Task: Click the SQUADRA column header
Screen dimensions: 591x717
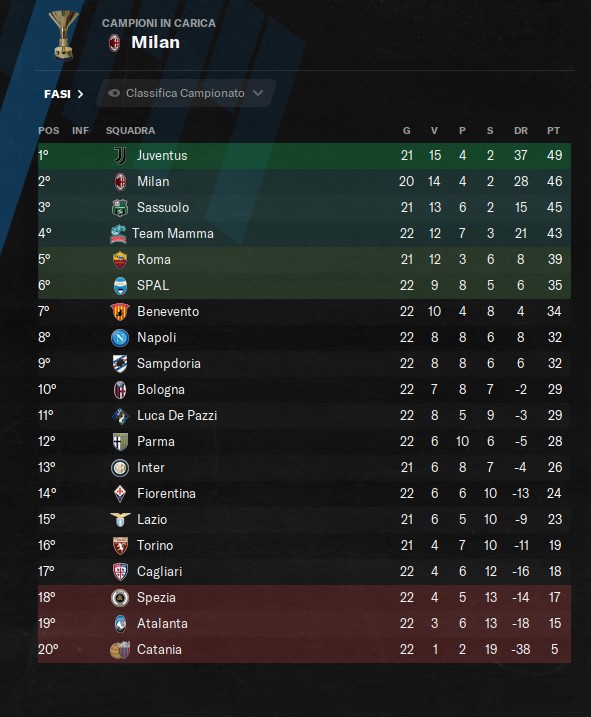Action: tap(130, 131)
